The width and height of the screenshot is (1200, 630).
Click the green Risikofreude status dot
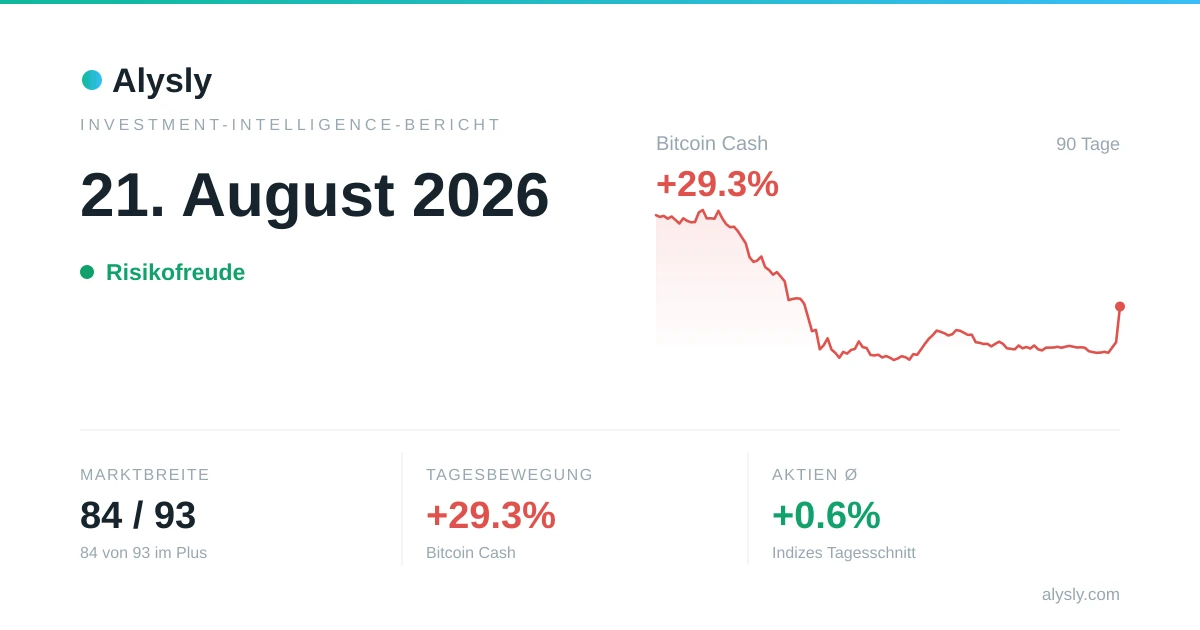click(87, 272)
